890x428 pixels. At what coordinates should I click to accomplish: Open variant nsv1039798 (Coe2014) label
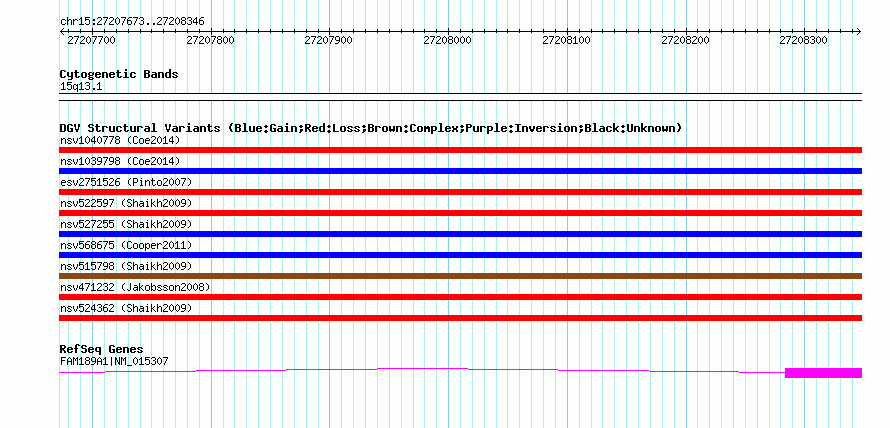coord(120,161)
